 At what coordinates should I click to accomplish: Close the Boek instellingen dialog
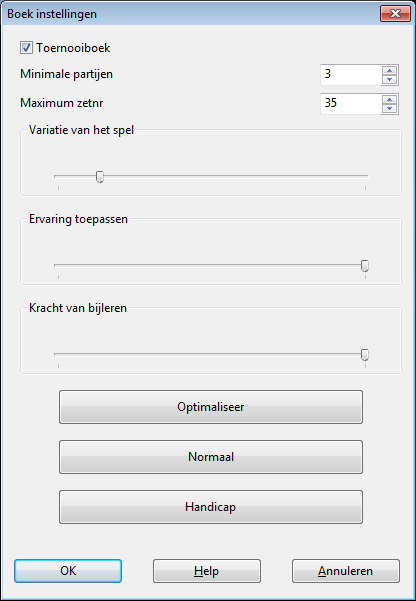click(x=395, y=14)
